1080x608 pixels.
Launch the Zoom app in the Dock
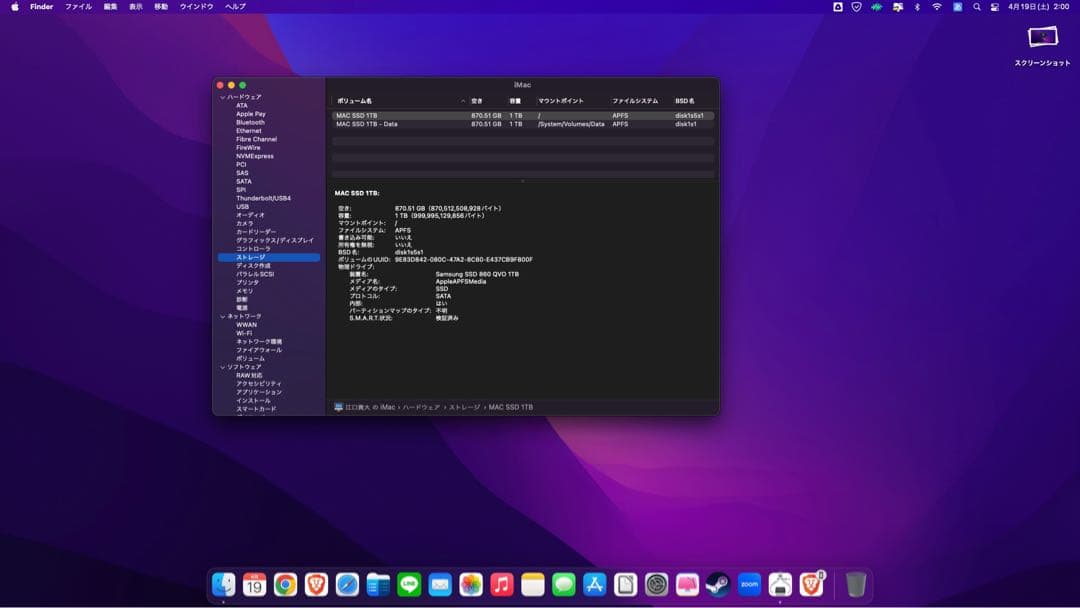750,585
